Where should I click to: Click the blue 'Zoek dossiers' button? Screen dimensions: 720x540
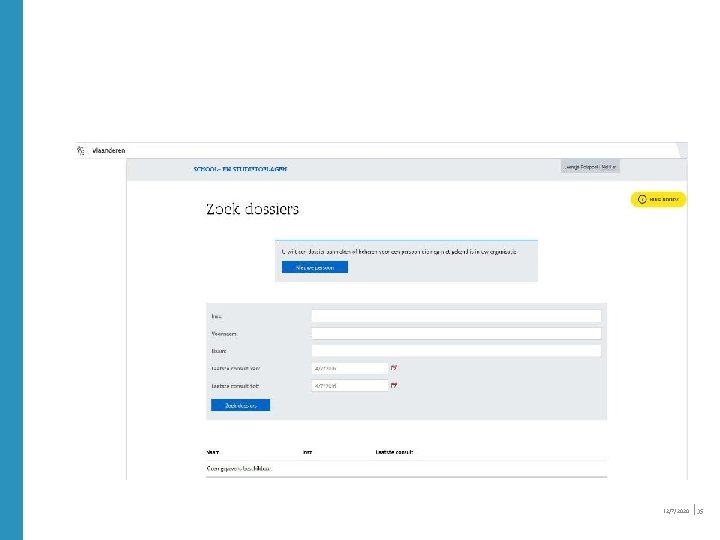click(240, 405)
